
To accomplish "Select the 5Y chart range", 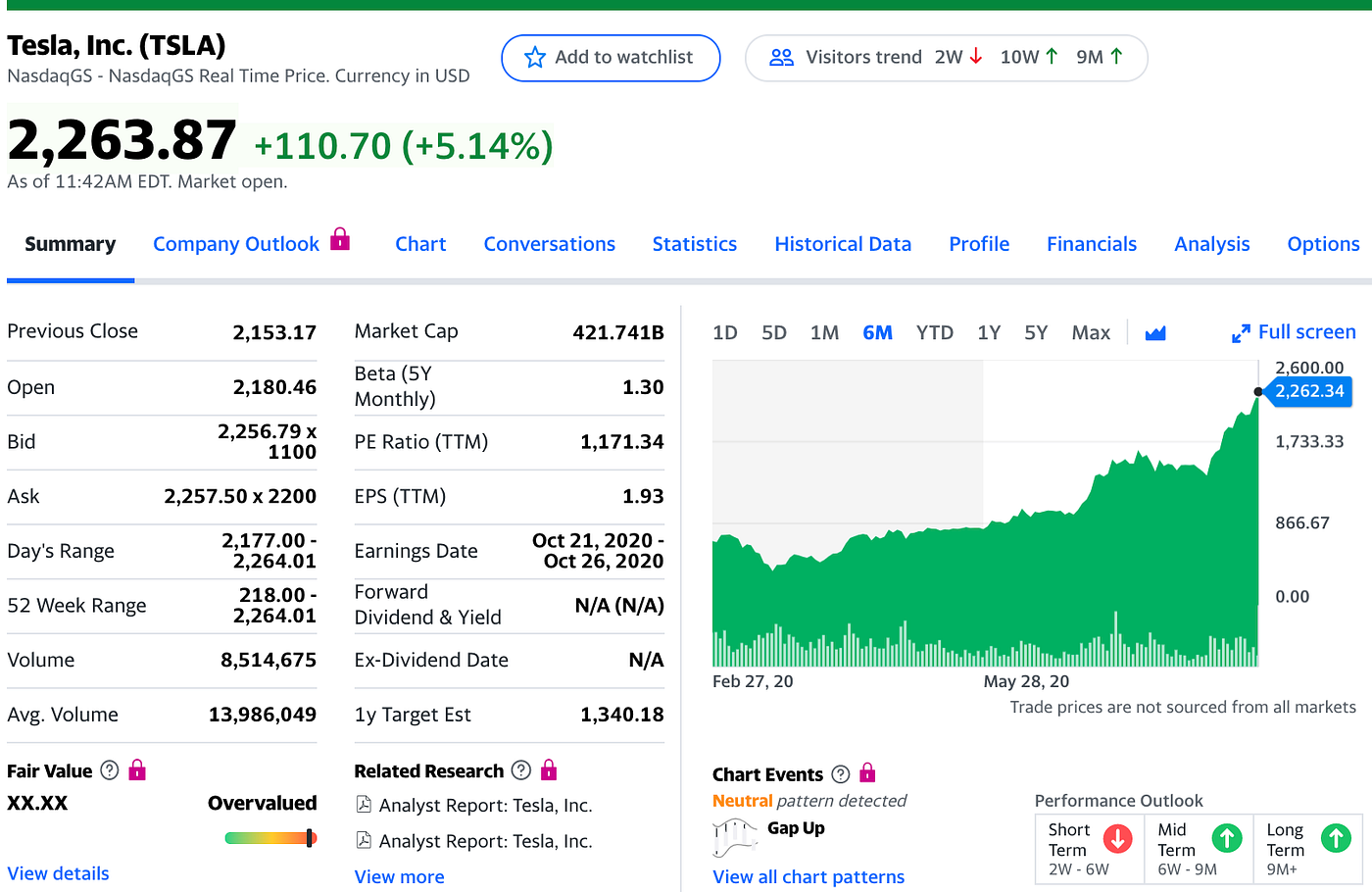I will pos(1036,333).
